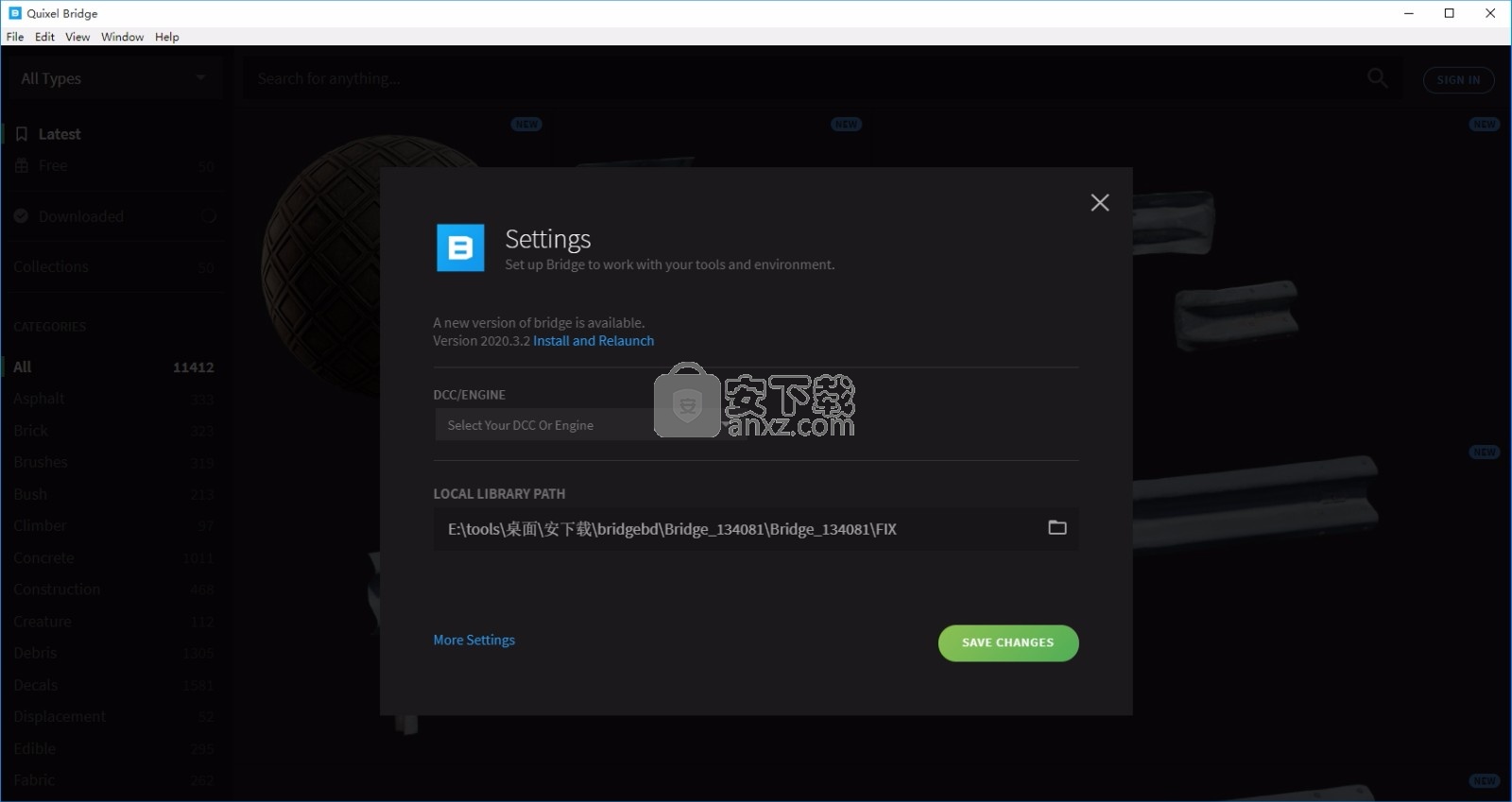Select the Bush category
The image size is (1512, 802).
click(114, 494)
